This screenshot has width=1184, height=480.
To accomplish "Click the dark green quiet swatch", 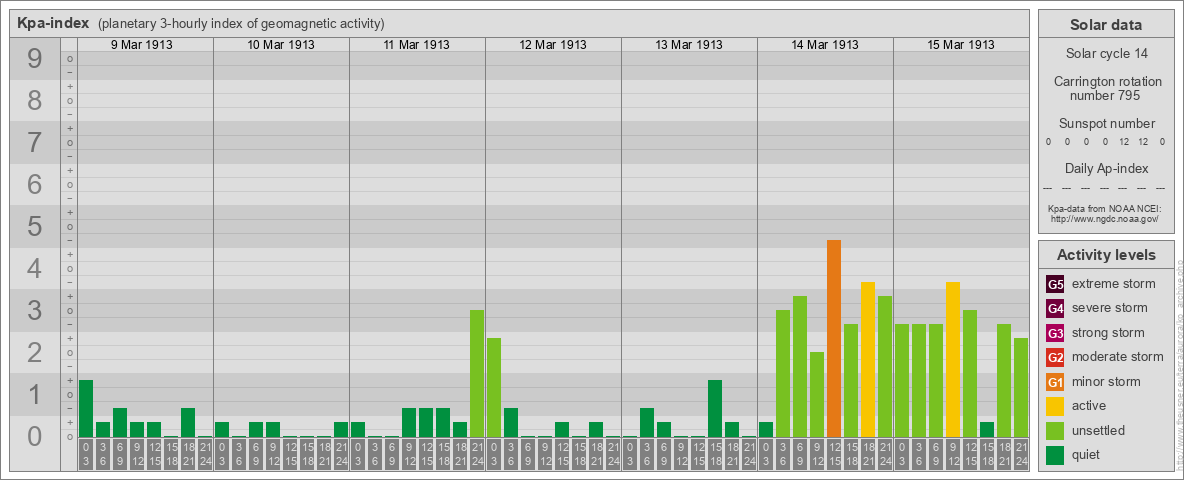I will (1055, 454).
